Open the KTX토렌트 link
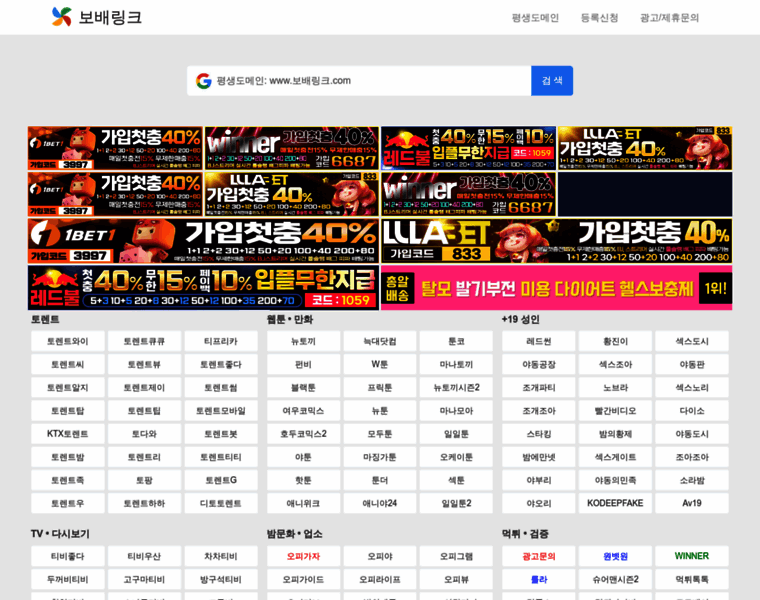This screenshot has height=600, width=760. (x=68, y=434)
